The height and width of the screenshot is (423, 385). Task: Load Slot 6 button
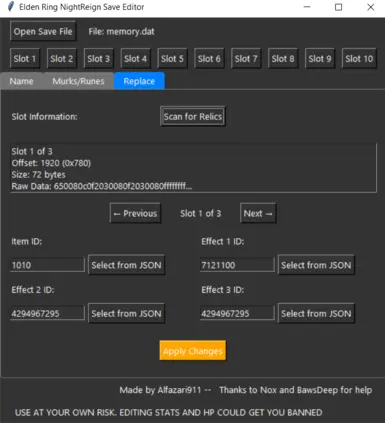209,59
